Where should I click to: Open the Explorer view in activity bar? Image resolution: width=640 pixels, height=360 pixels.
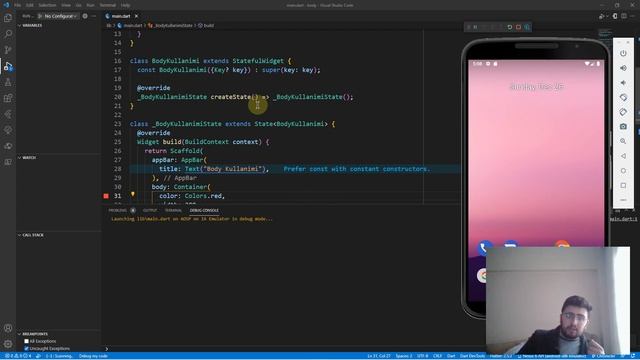click(x=8, y=18)
